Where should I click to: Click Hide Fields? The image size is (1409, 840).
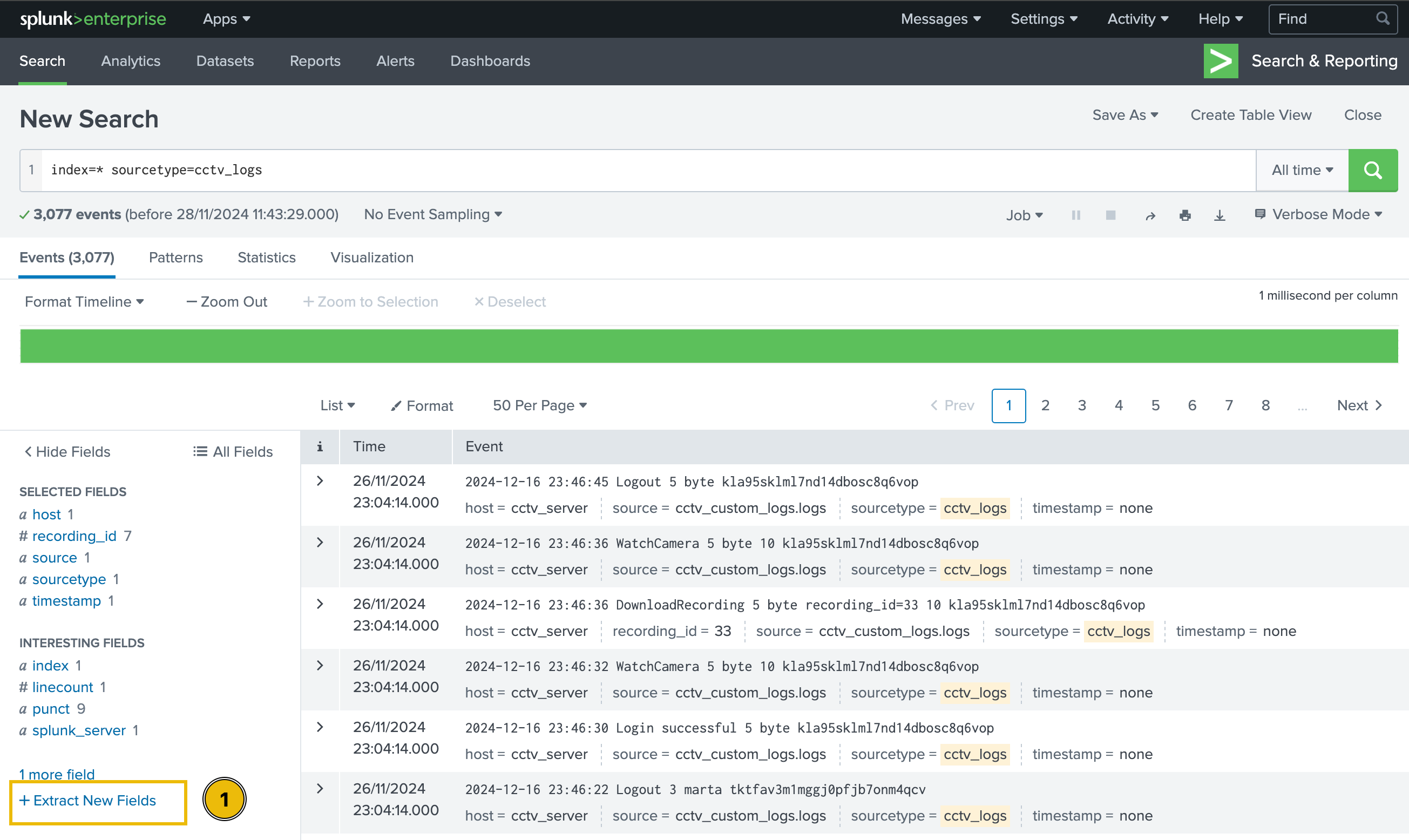pos(67,452)
